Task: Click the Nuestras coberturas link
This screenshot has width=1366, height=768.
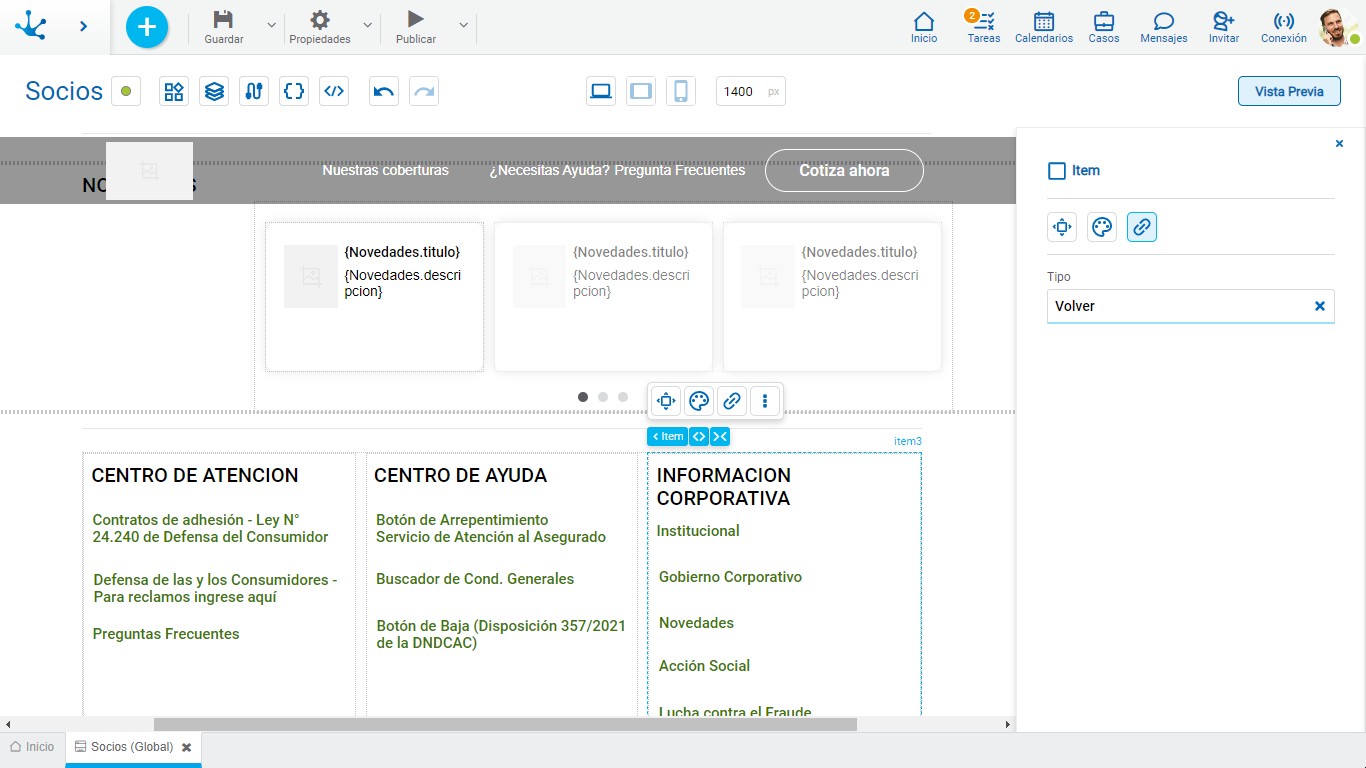Action: click(385, 170)
